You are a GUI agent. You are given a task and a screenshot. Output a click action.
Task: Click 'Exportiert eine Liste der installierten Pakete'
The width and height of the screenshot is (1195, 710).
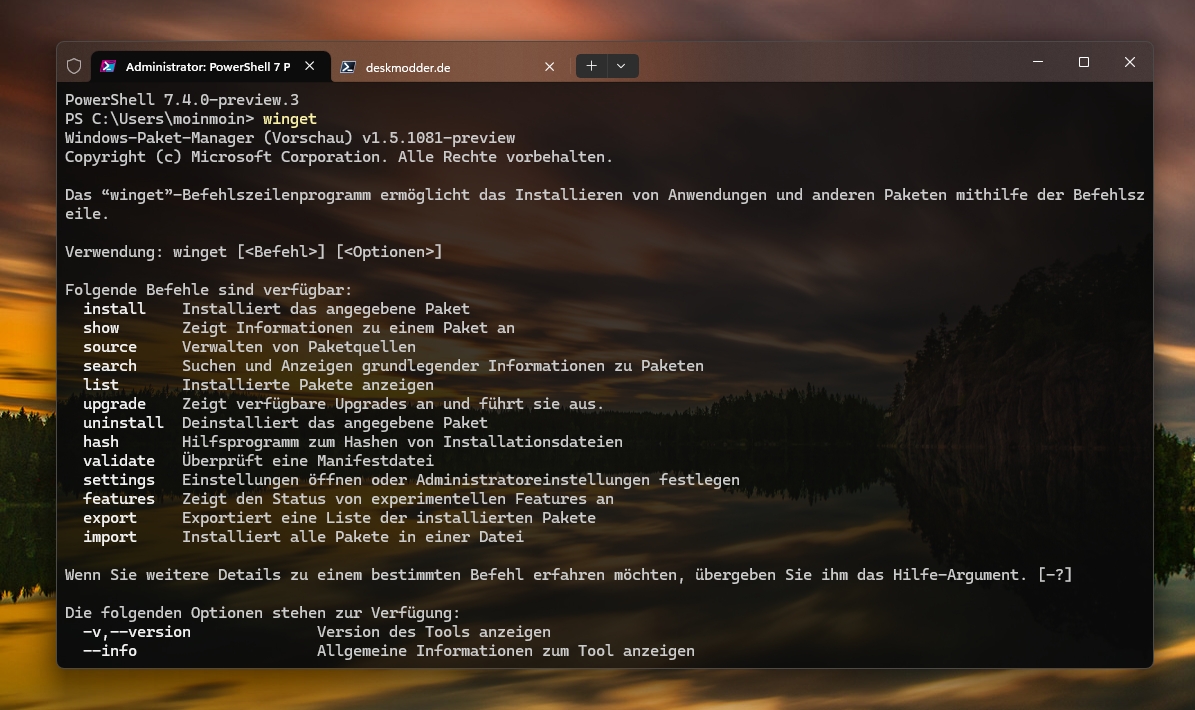389,518
